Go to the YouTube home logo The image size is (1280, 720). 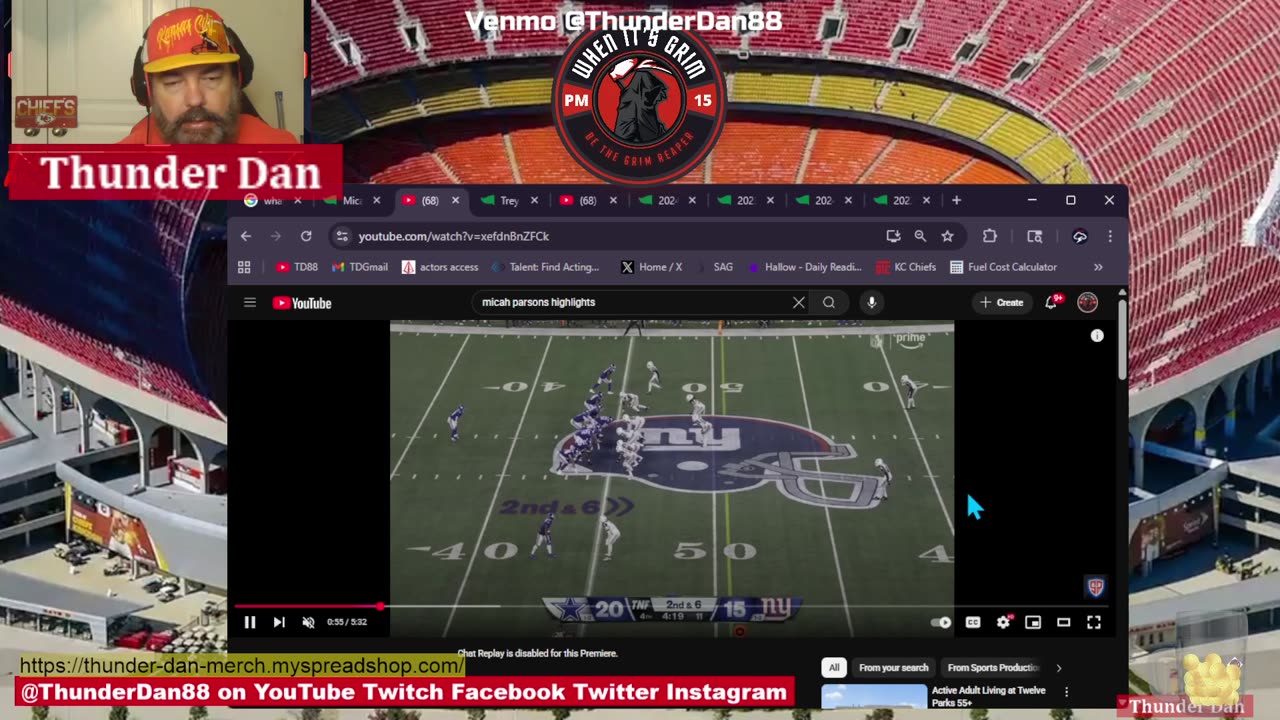(x=302, y=303)
